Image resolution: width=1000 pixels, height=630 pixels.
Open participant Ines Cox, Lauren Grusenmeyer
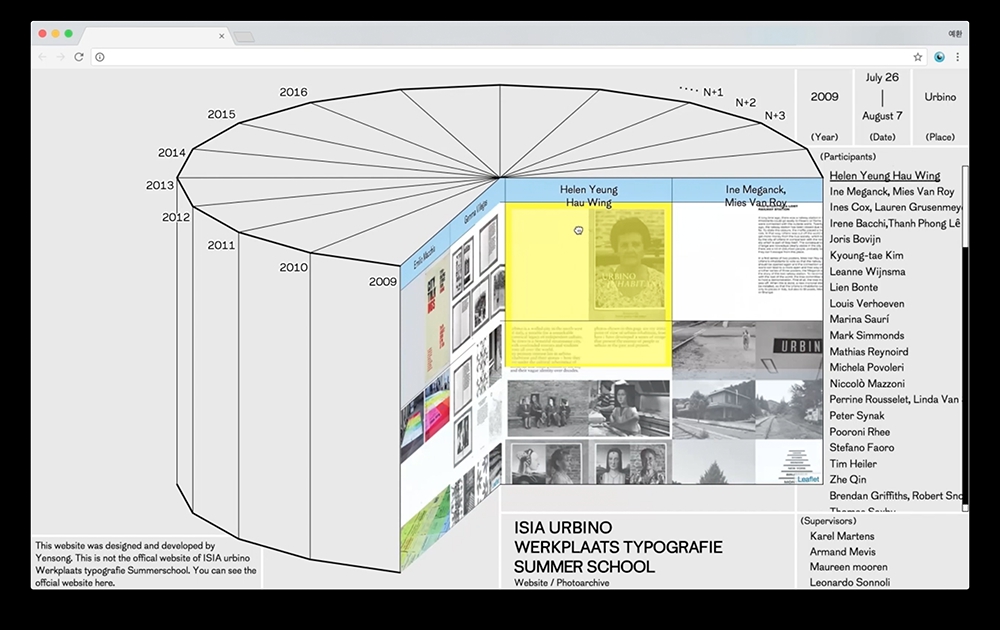[895, 207]
